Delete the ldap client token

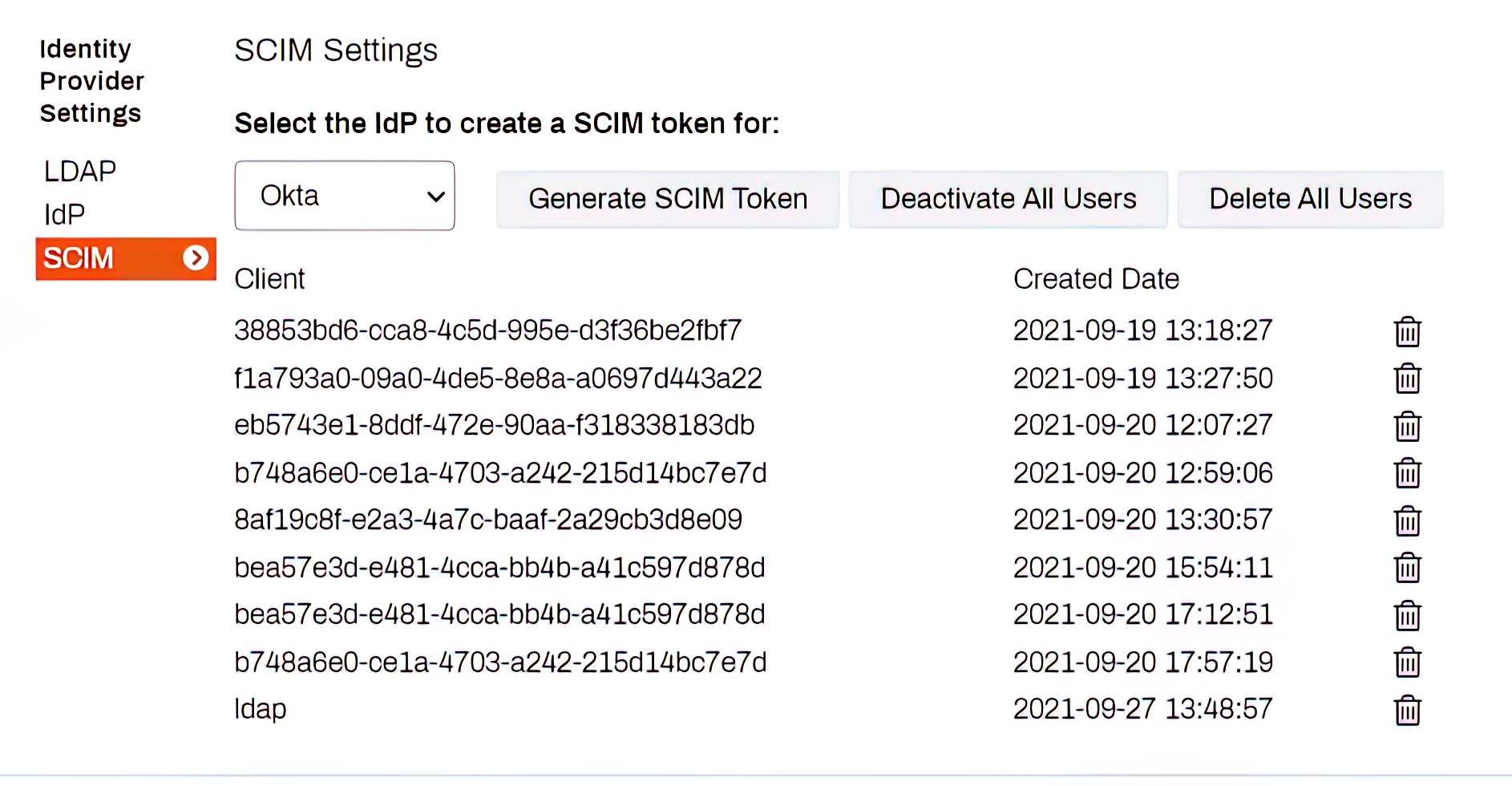click(1407, 710)
